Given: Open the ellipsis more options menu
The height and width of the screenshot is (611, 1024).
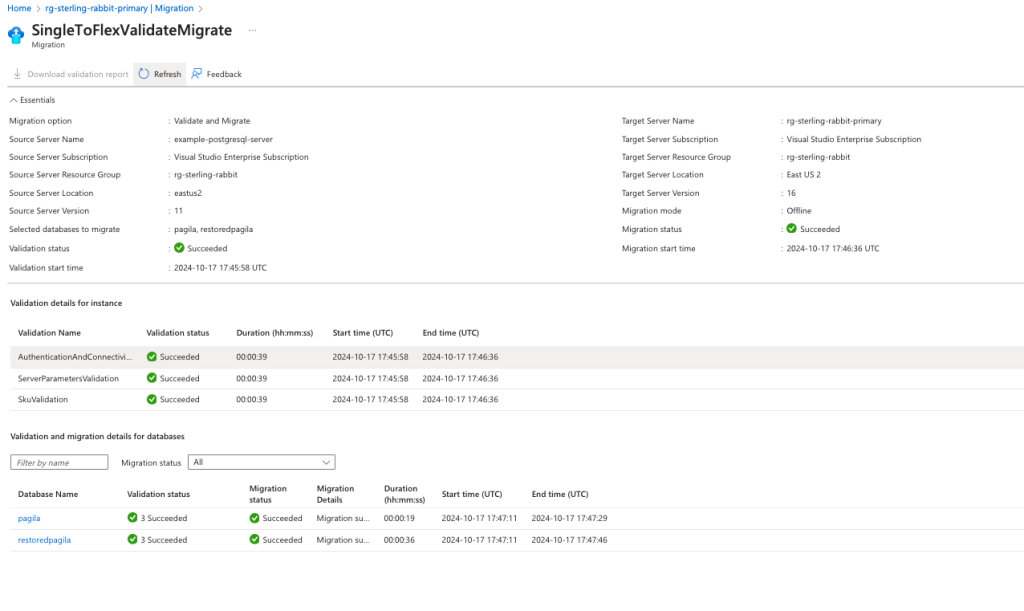Looking at the screenshot, I should (x=252, y=31).
